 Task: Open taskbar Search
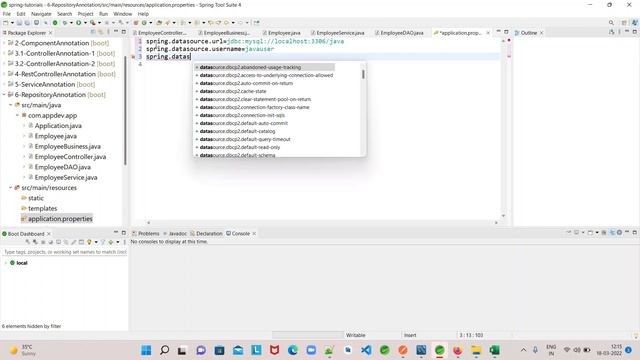point(164,350)
